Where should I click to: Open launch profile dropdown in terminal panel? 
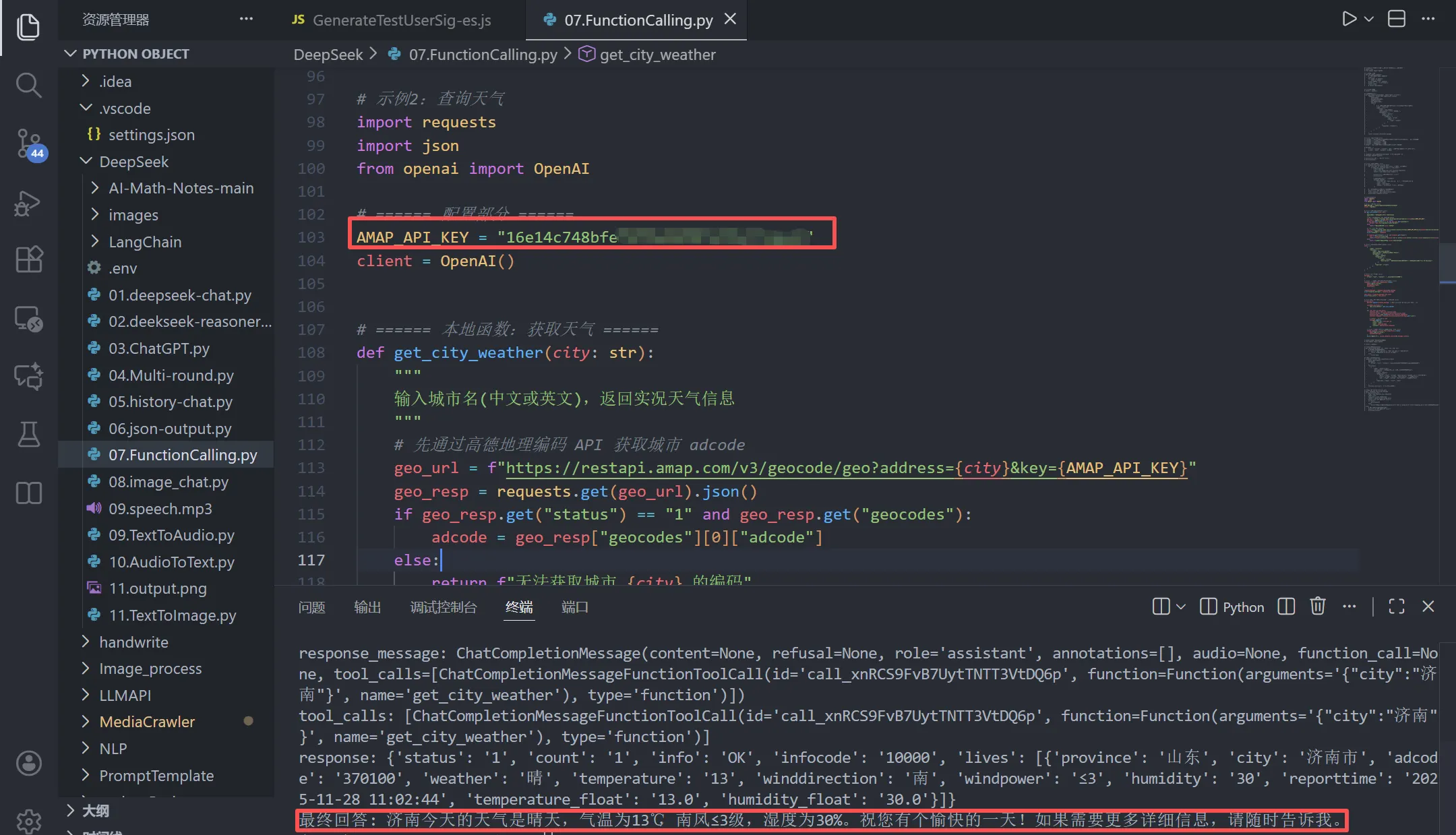point(1181,607)
